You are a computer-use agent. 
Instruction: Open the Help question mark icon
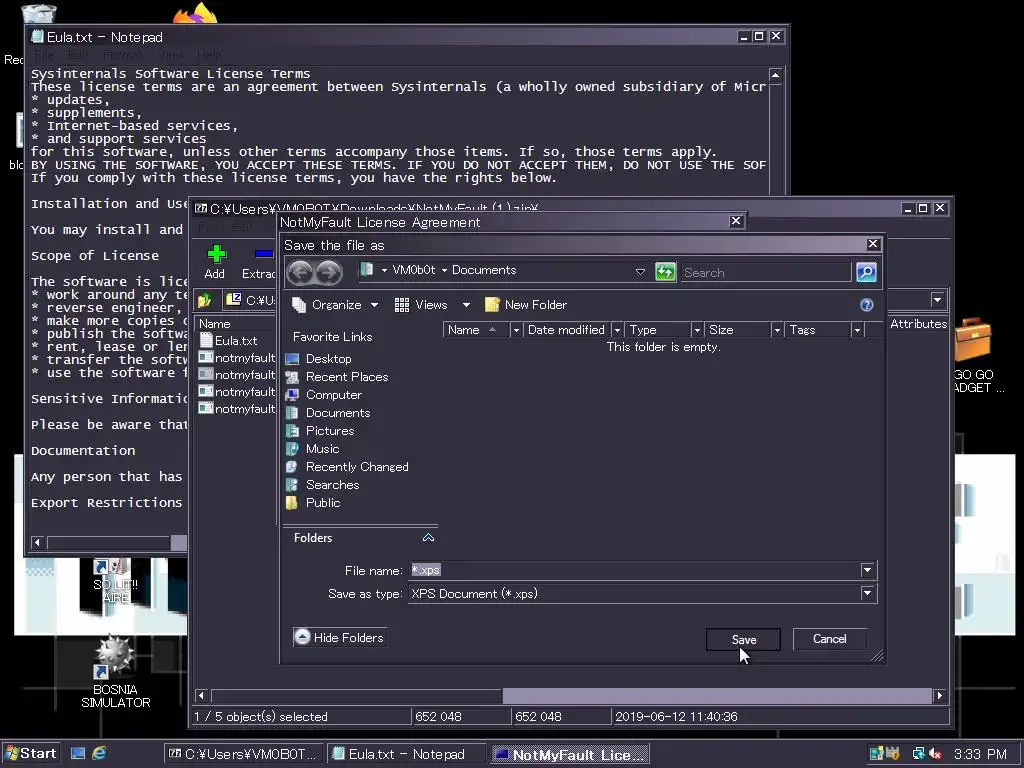pos(867,305)
